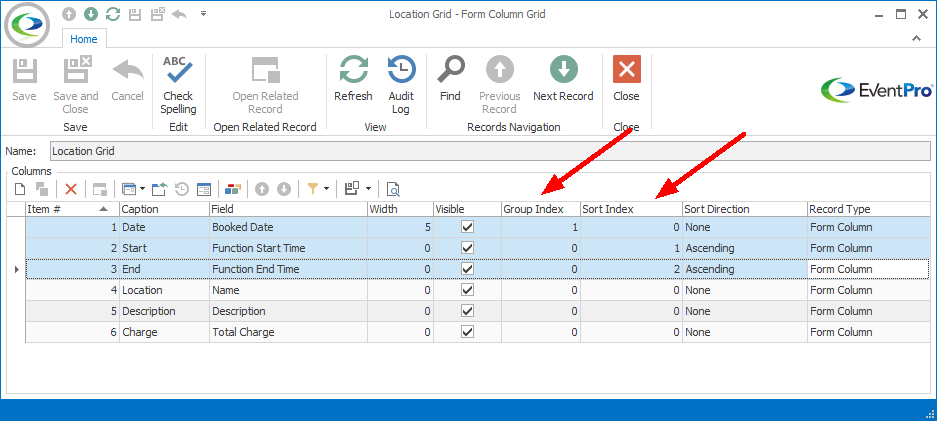Screen dimensions: 937x421
Task: Go to Next Record in ribbon
Action: tap(563, 80)
